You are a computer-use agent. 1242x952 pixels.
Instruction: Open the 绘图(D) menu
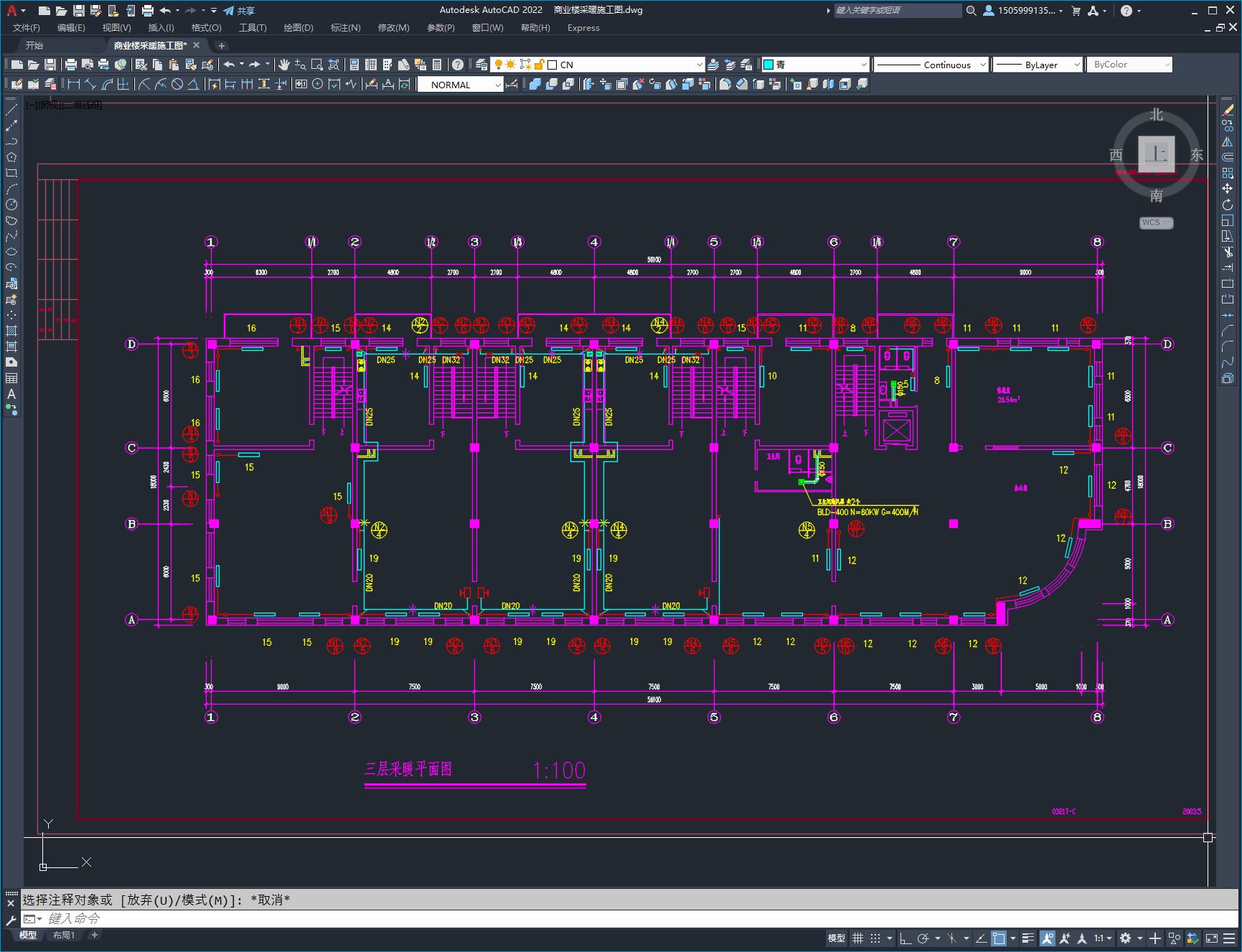click(298, 28)
